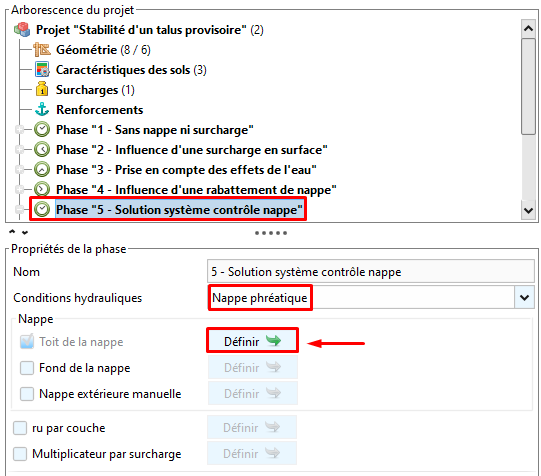Click the Projet cube icon at tree root

[22, 30]
